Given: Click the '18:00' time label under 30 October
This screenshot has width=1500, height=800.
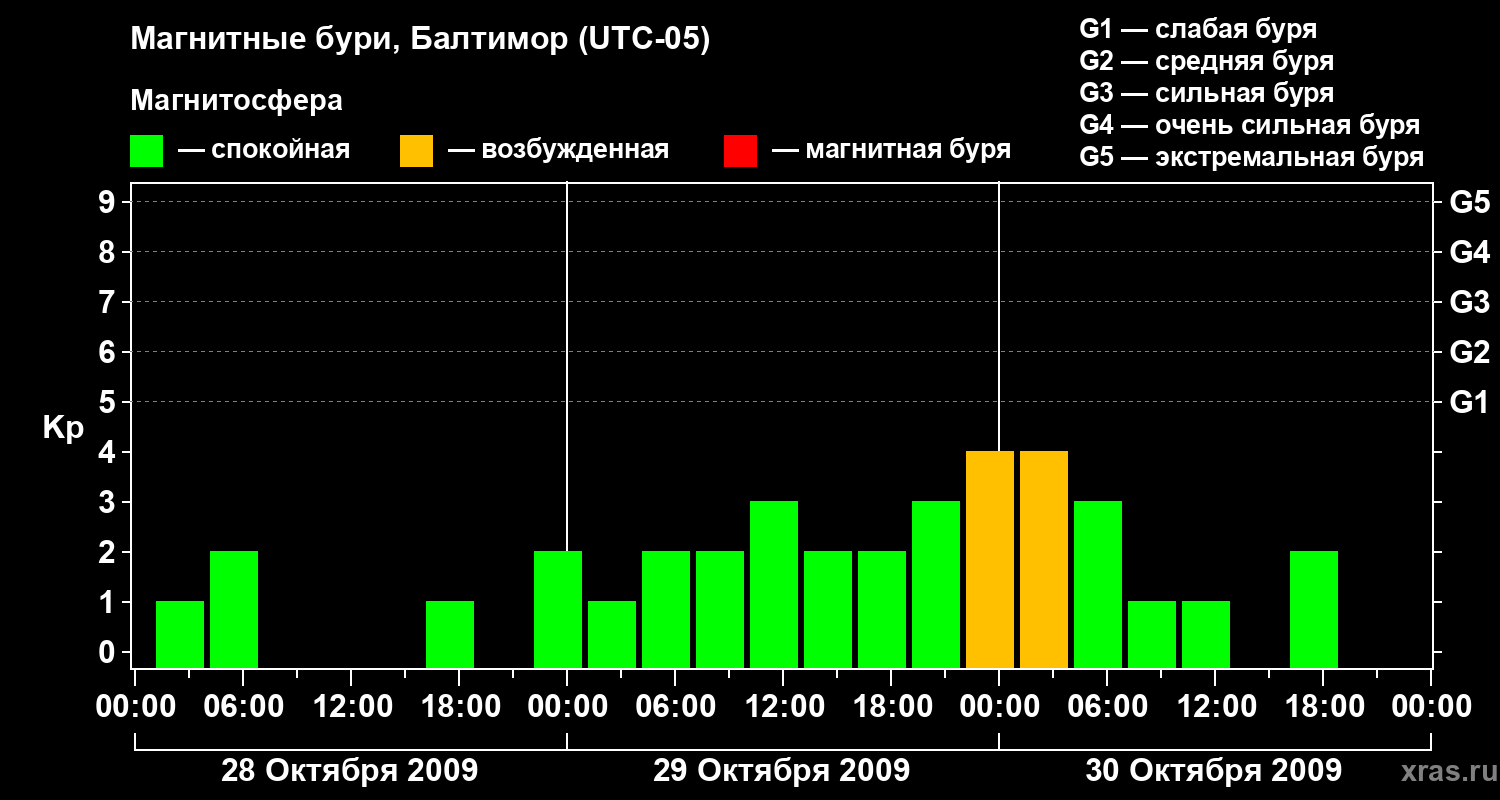Looking at the screenshot, I should coord(1323,707).
